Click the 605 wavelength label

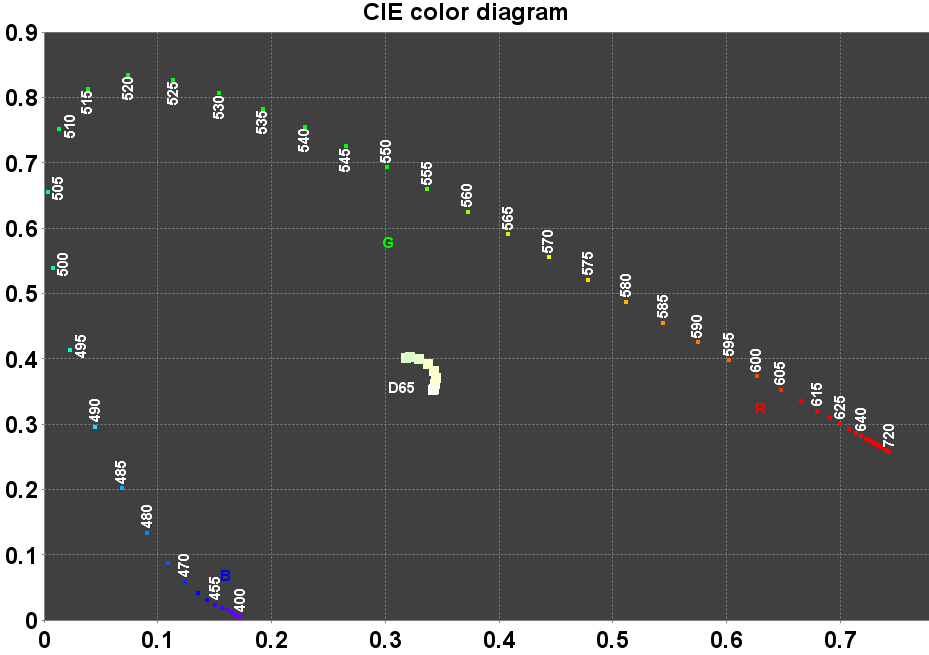(x=780, y=374)
